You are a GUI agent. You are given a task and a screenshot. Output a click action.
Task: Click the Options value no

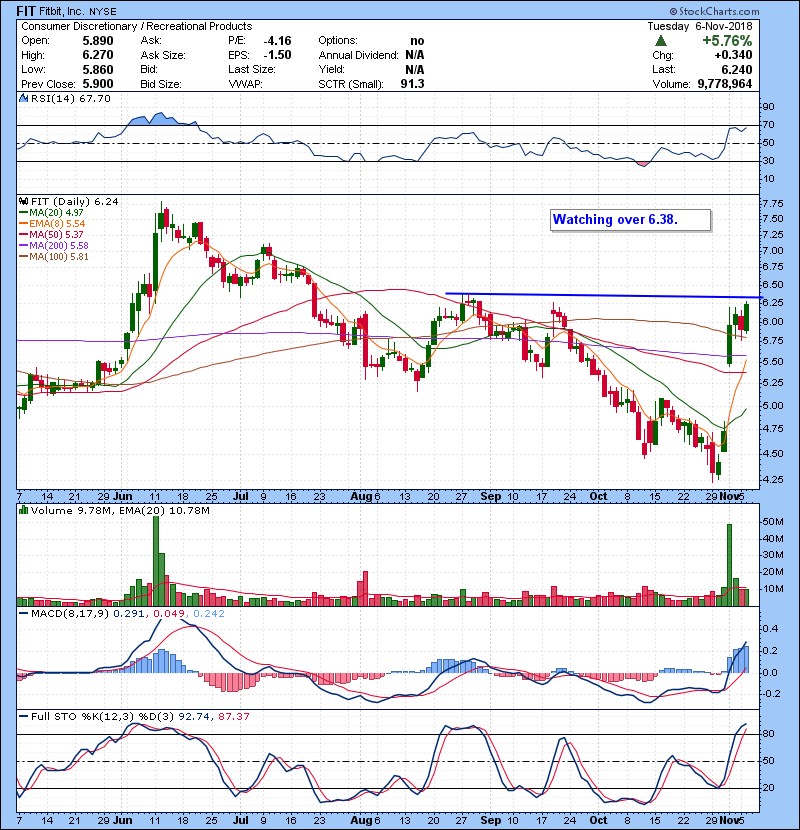click(417, 41)
